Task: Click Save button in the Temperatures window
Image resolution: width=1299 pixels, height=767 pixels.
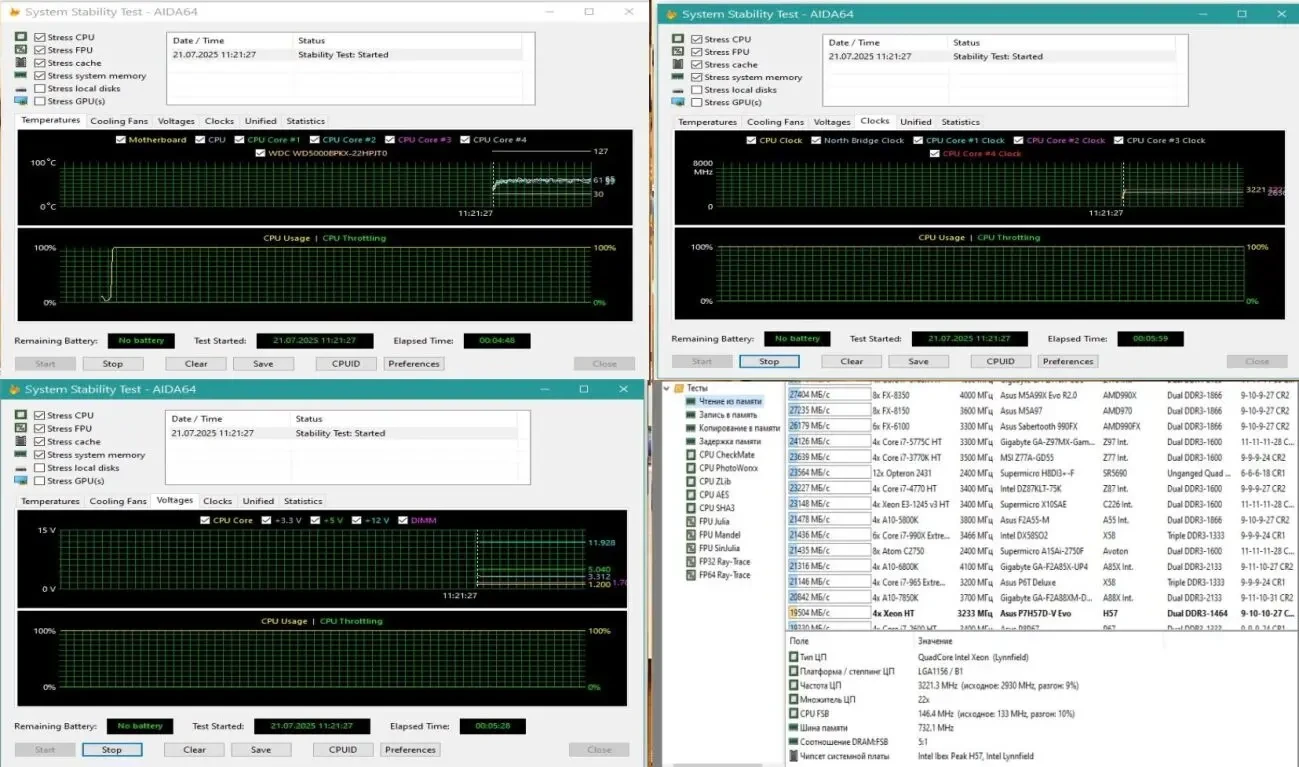Action: [263, 364]
